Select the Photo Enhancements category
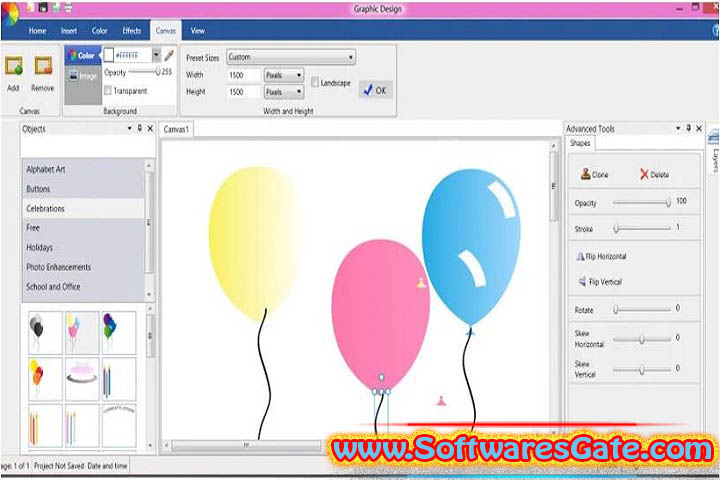720x480 pixels. coord(84,267)
